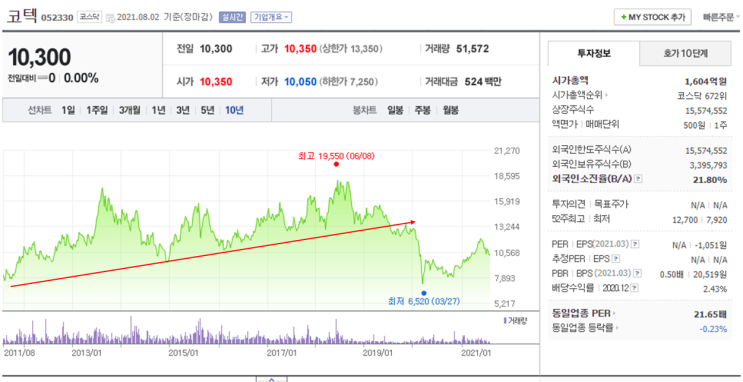Click the 액면가 value 500원
Image resolution: width=743 pixels, height=382 pixels.
coord(695,125)
